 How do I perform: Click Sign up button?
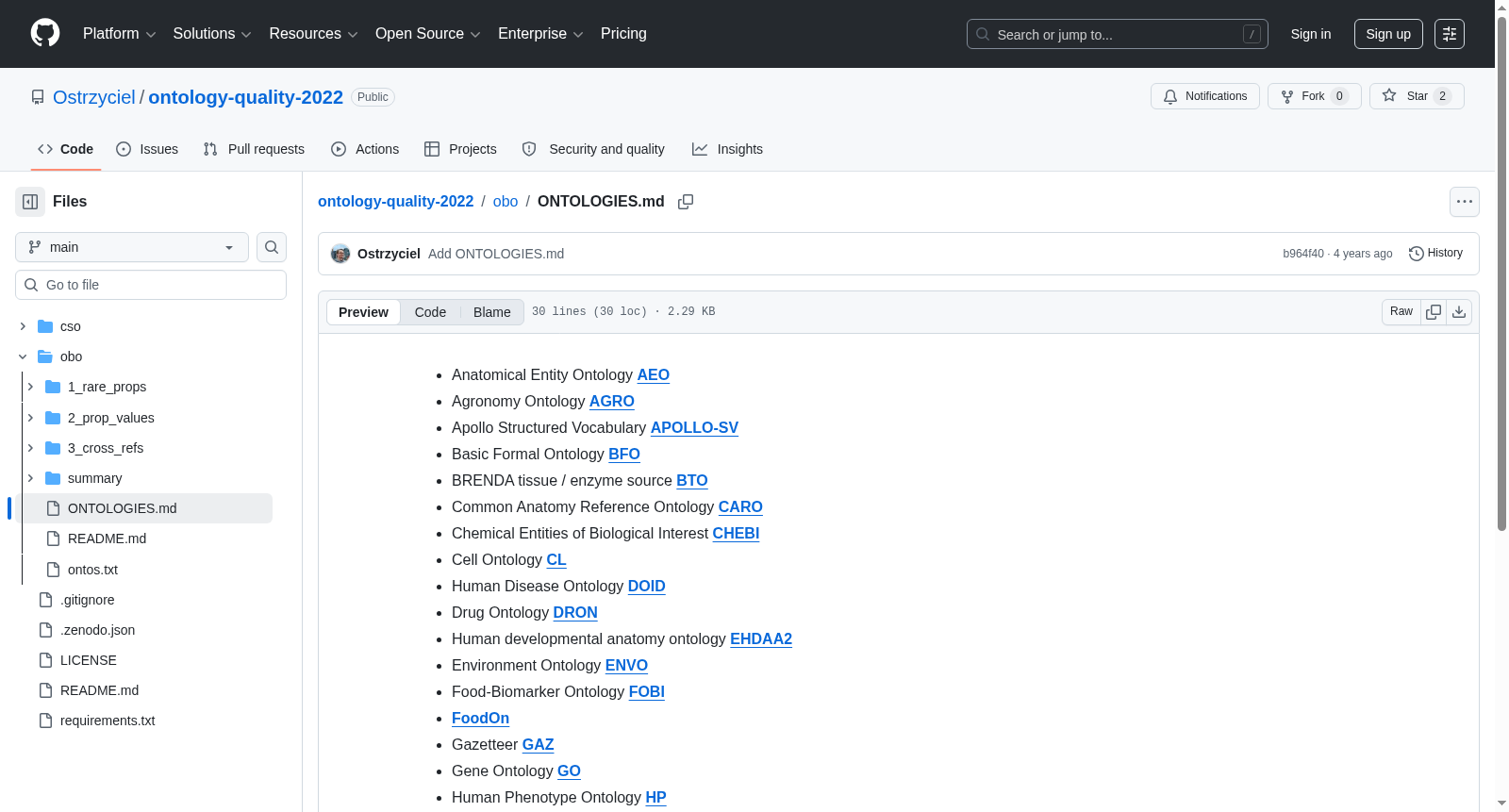[x=1388, y=34]
